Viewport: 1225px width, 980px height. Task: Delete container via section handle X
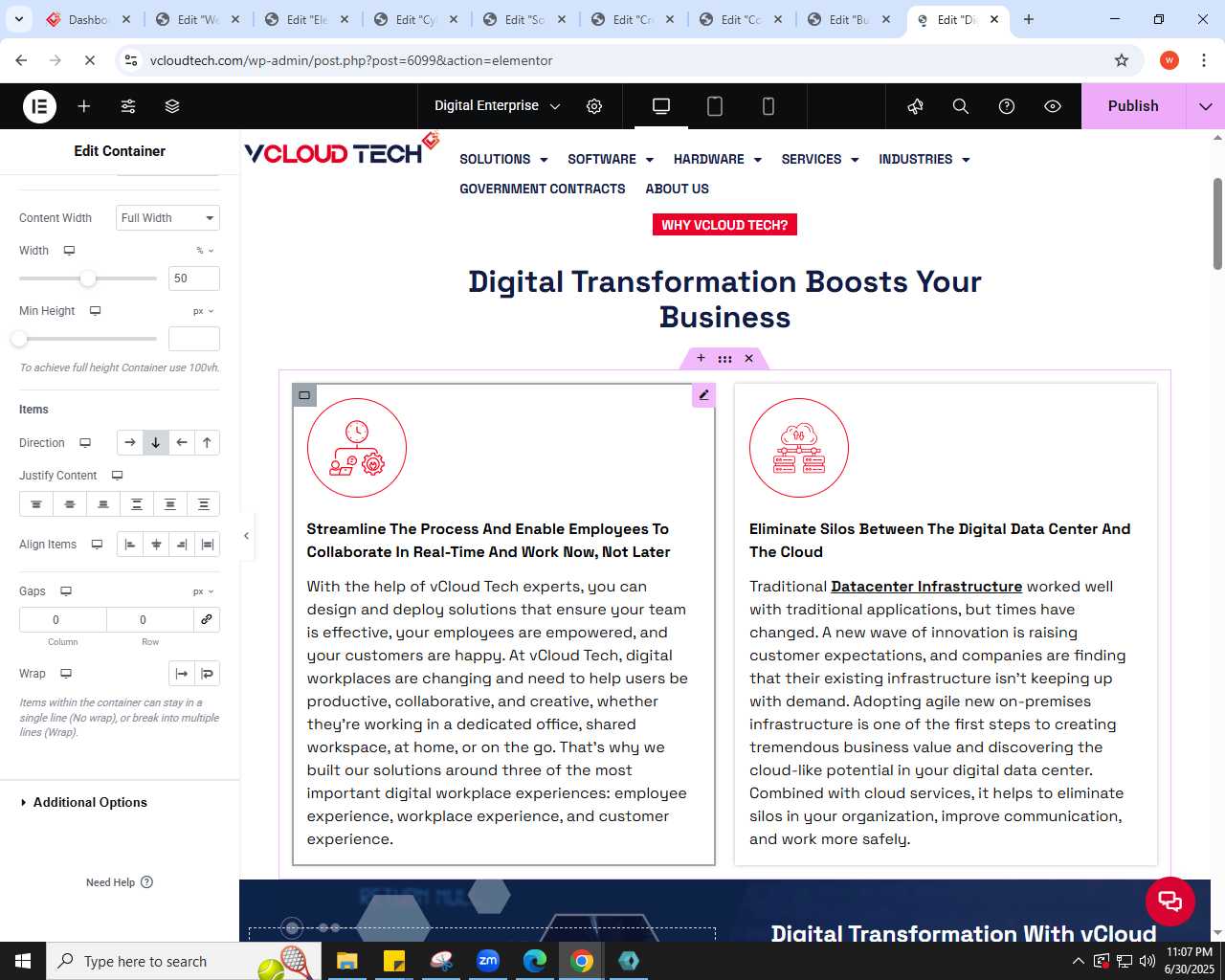click(x=748, y=358)
